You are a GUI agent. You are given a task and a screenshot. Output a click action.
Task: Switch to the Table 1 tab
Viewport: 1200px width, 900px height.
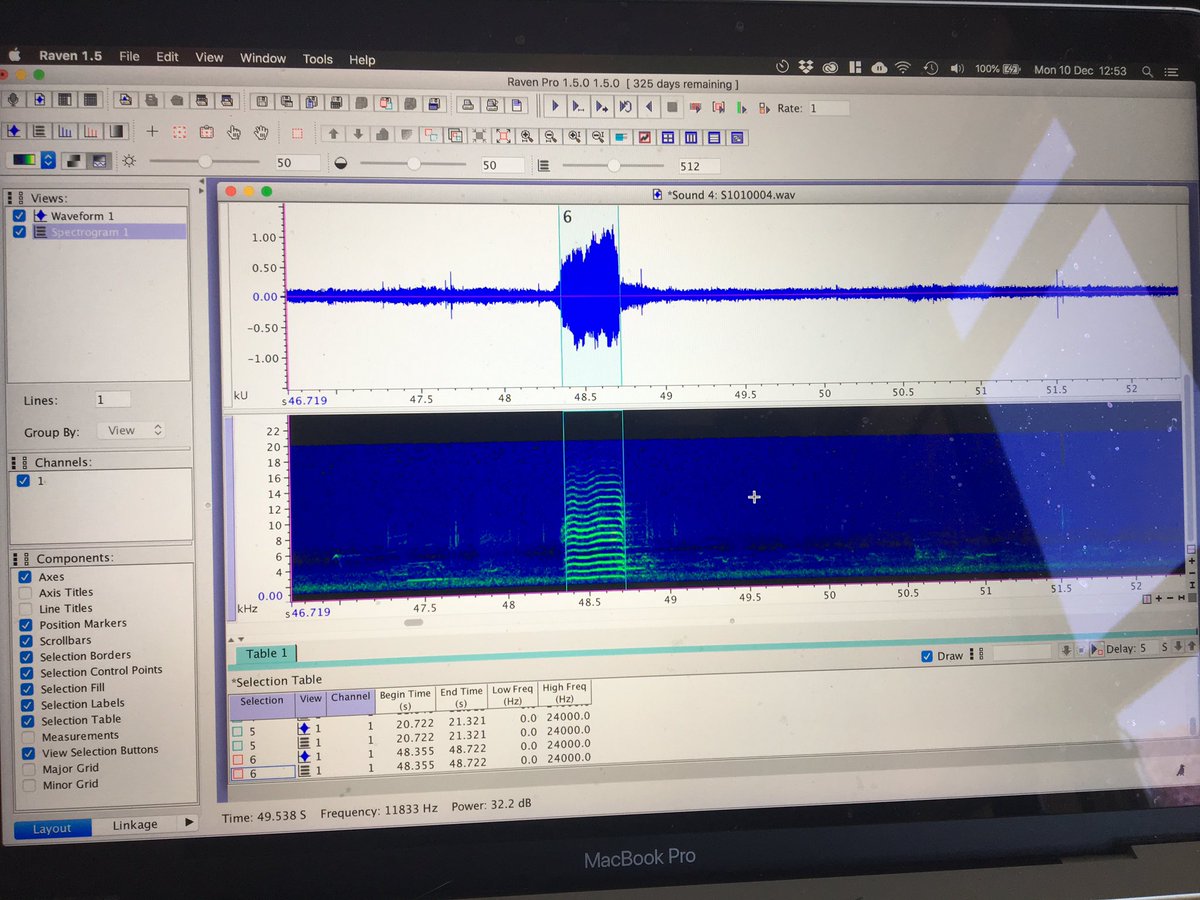(x=266, y=654)
